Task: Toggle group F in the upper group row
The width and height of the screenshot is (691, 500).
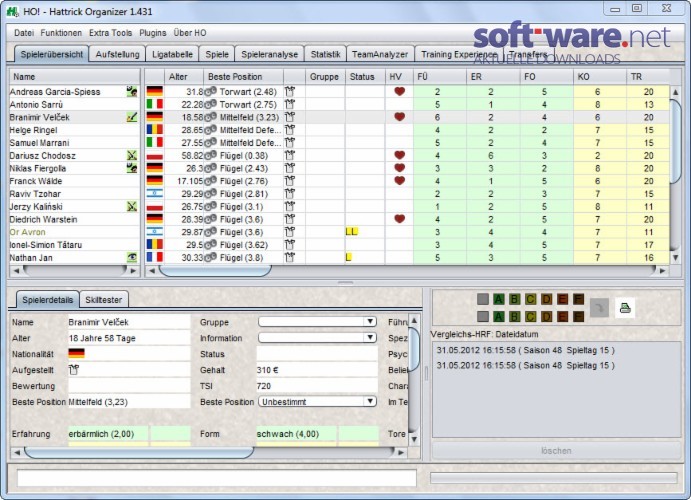Action: tap(578, 300)
